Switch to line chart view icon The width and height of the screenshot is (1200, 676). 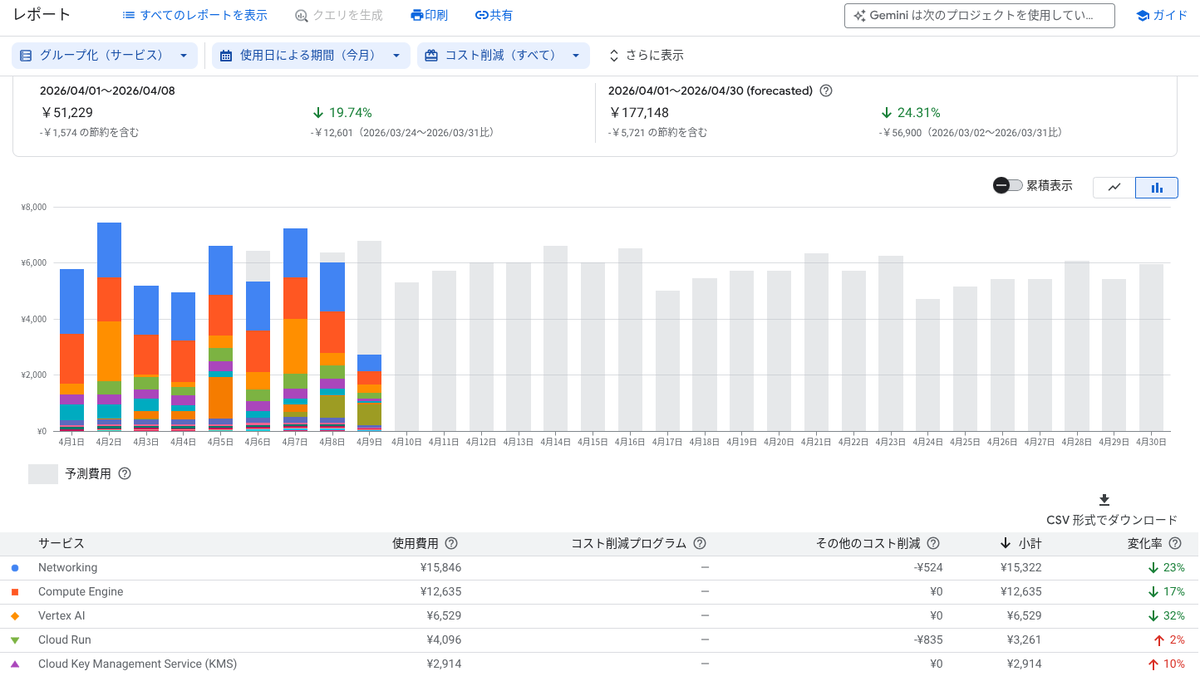tap(1114, 187)
